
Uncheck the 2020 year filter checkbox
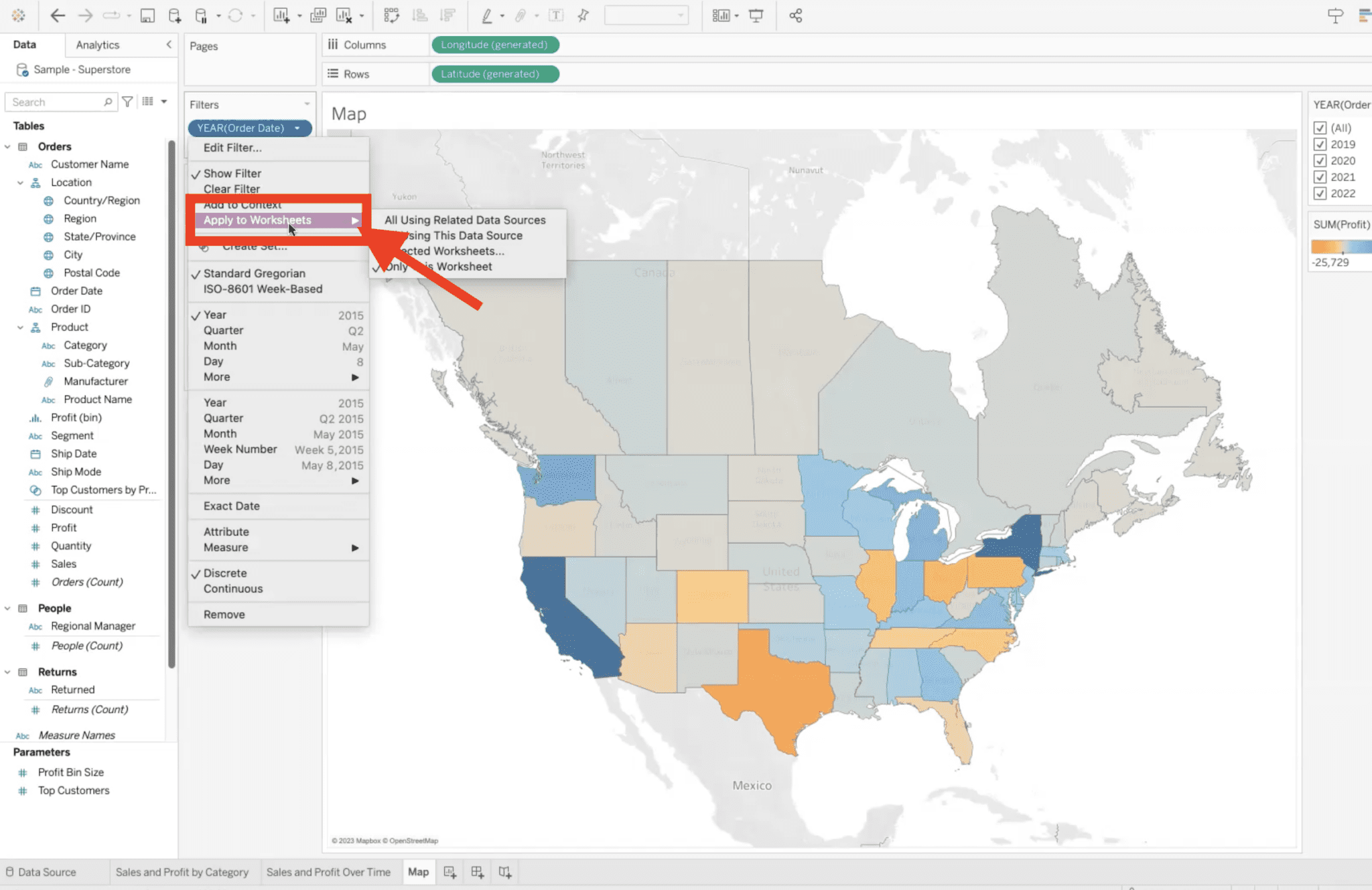coord(1320,161)
